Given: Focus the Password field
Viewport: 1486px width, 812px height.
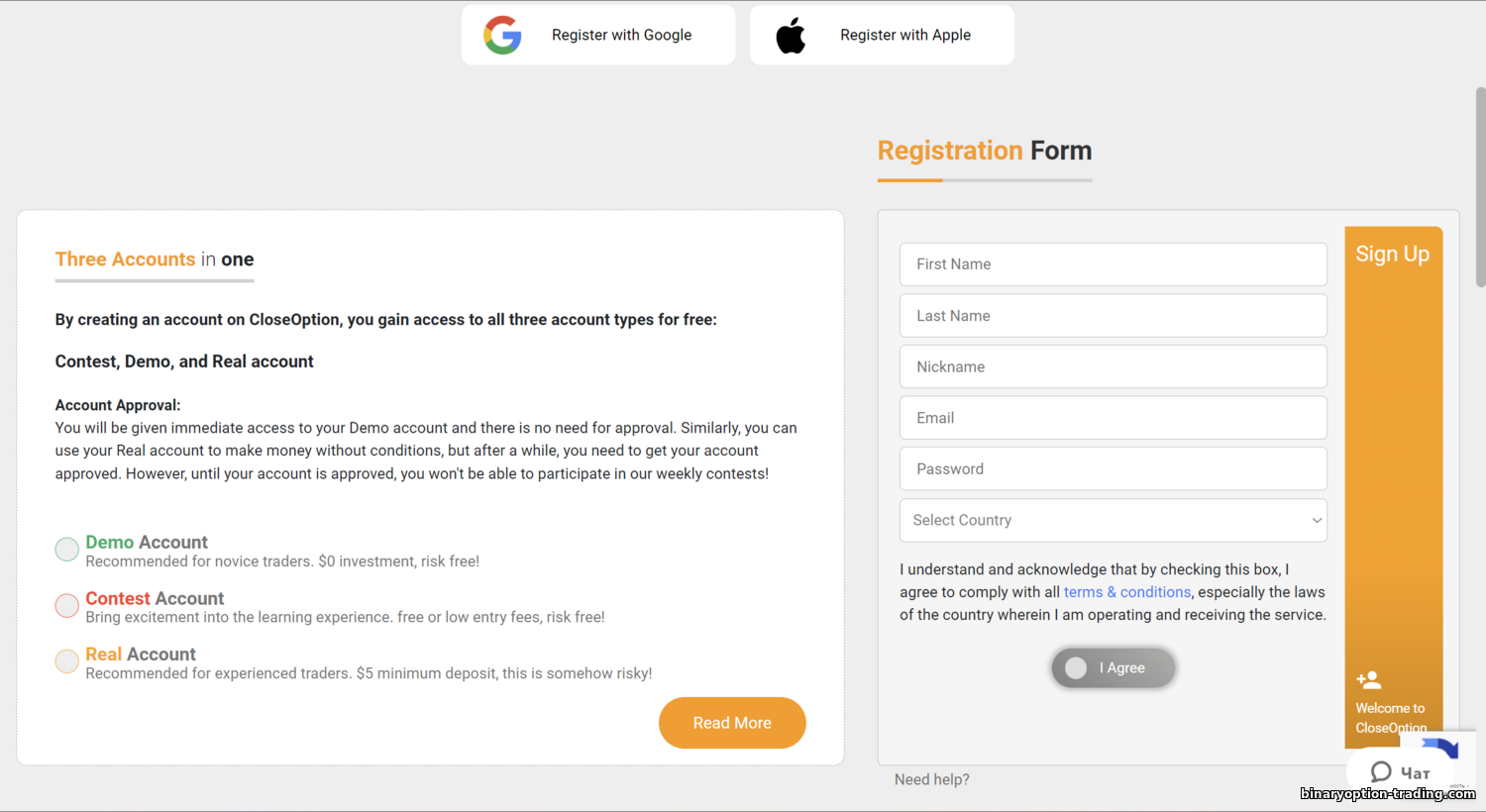Looking at the screenshot, I should pos(1113,469).
